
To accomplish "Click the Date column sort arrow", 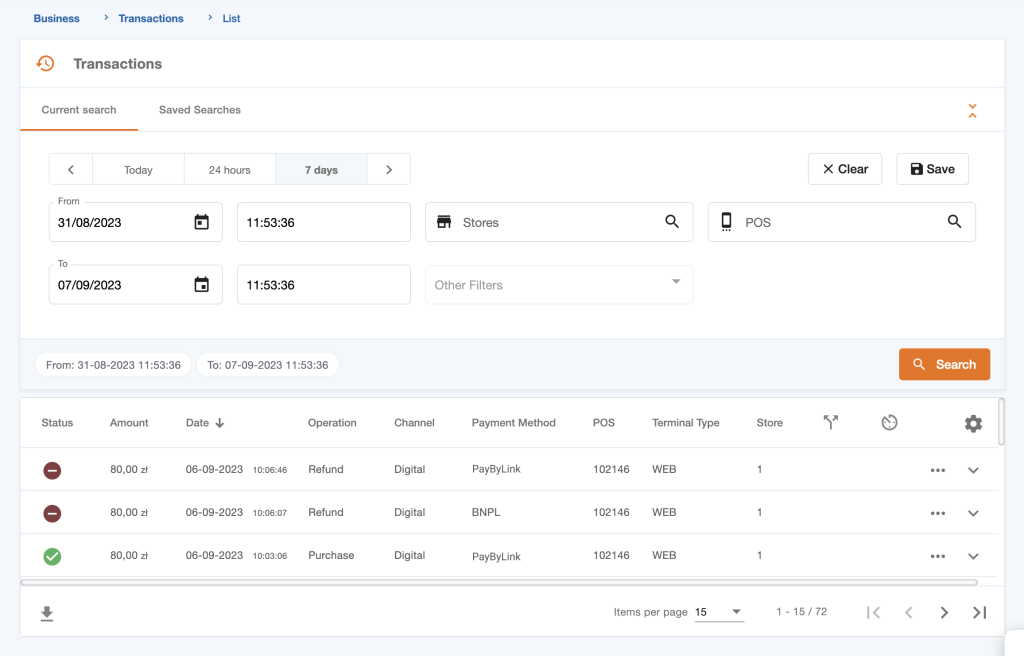I will tap(222, 423).
